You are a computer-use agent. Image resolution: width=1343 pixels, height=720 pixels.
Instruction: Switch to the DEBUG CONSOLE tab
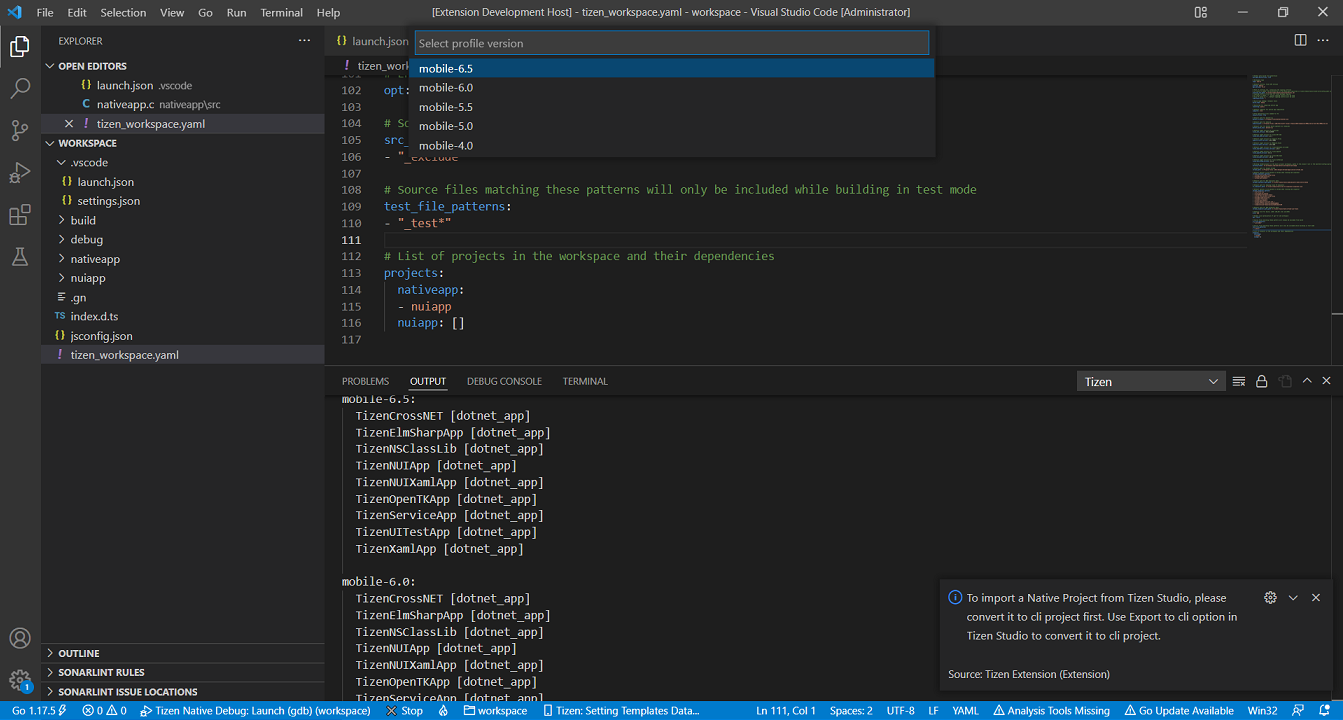(504, 381)
